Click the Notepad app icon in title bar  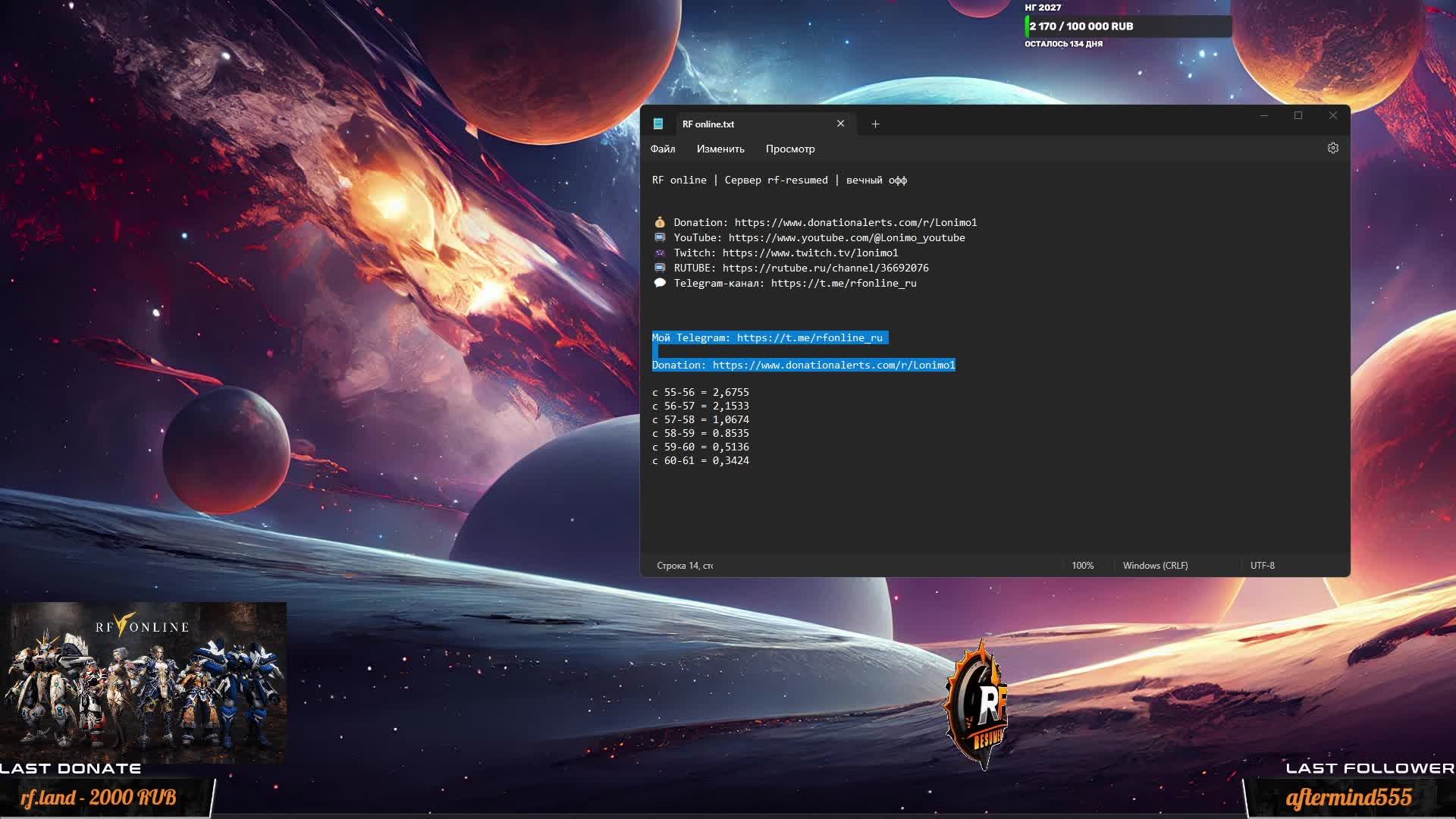[x=658, y=124]
